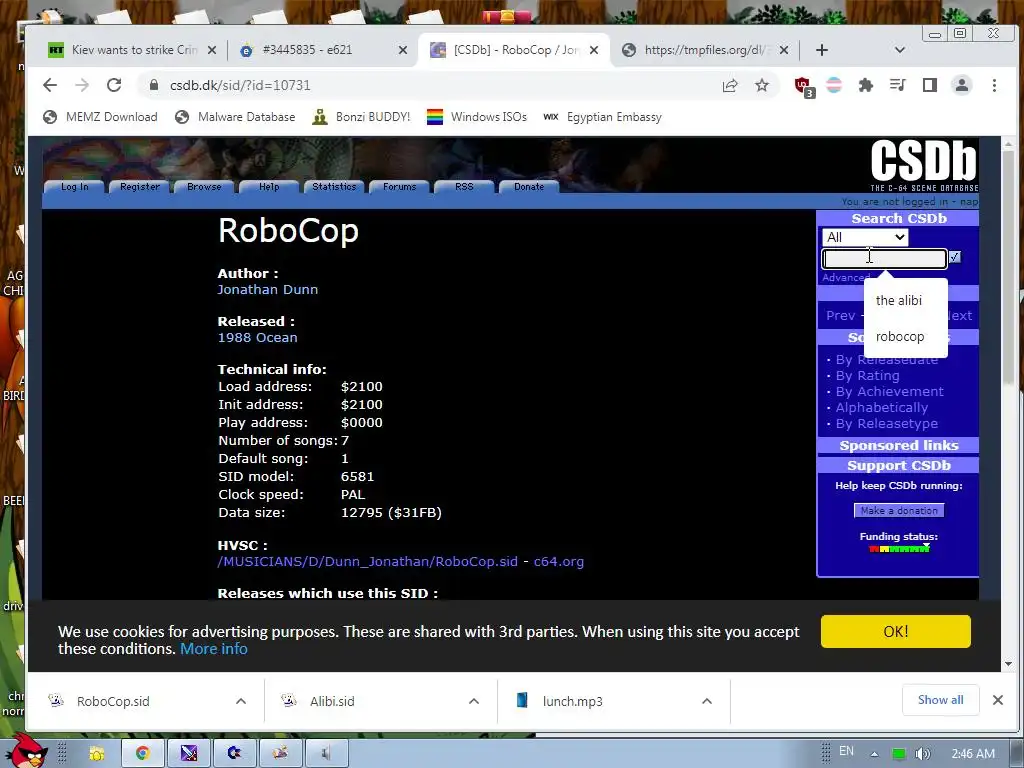Viewport: 1024px width, 768px height.
Task: Close the '#3445835 - e621' tab
Action: point(403,50)
